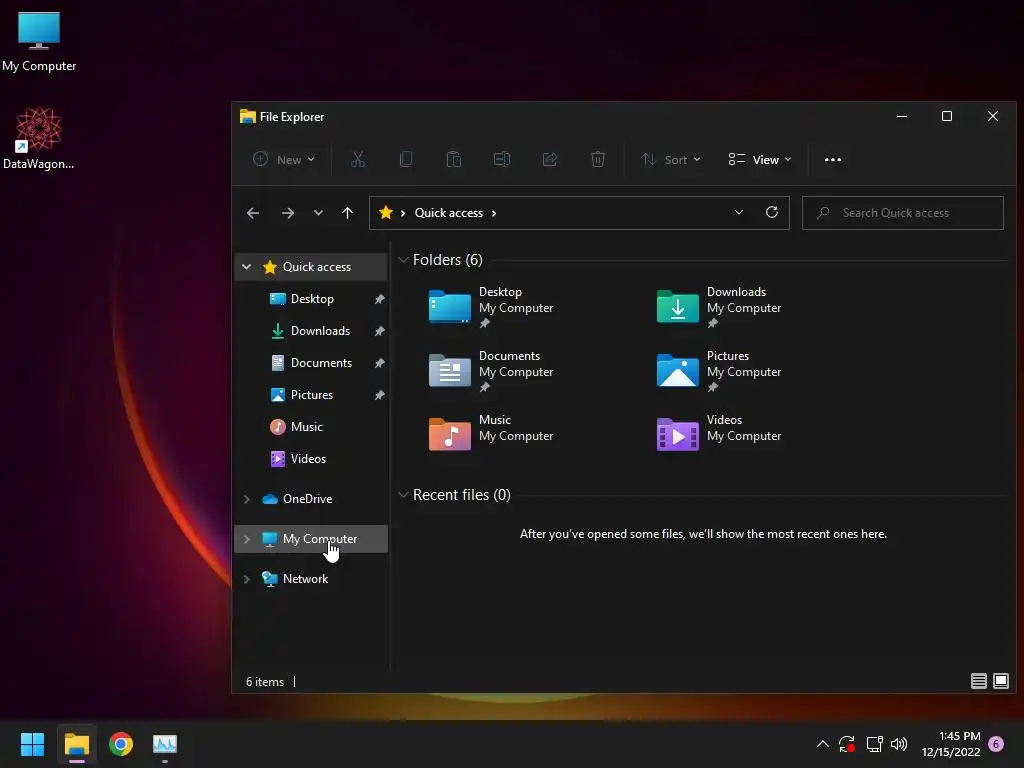Click pin icon beside Downloads in sidebar

(x=379, y=331)
